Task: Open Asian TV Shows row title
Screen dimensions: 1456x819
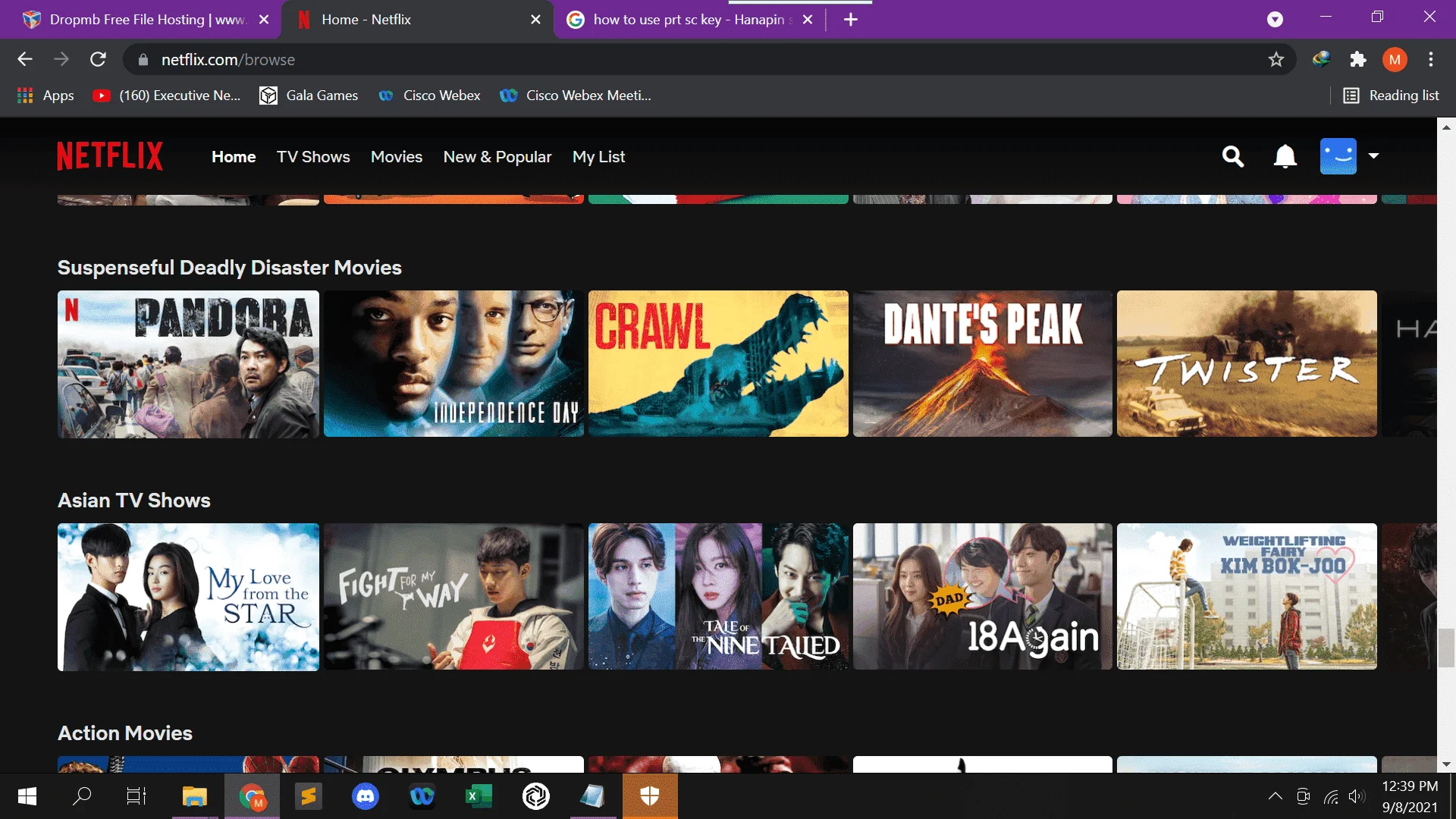Action: [134, 500]
